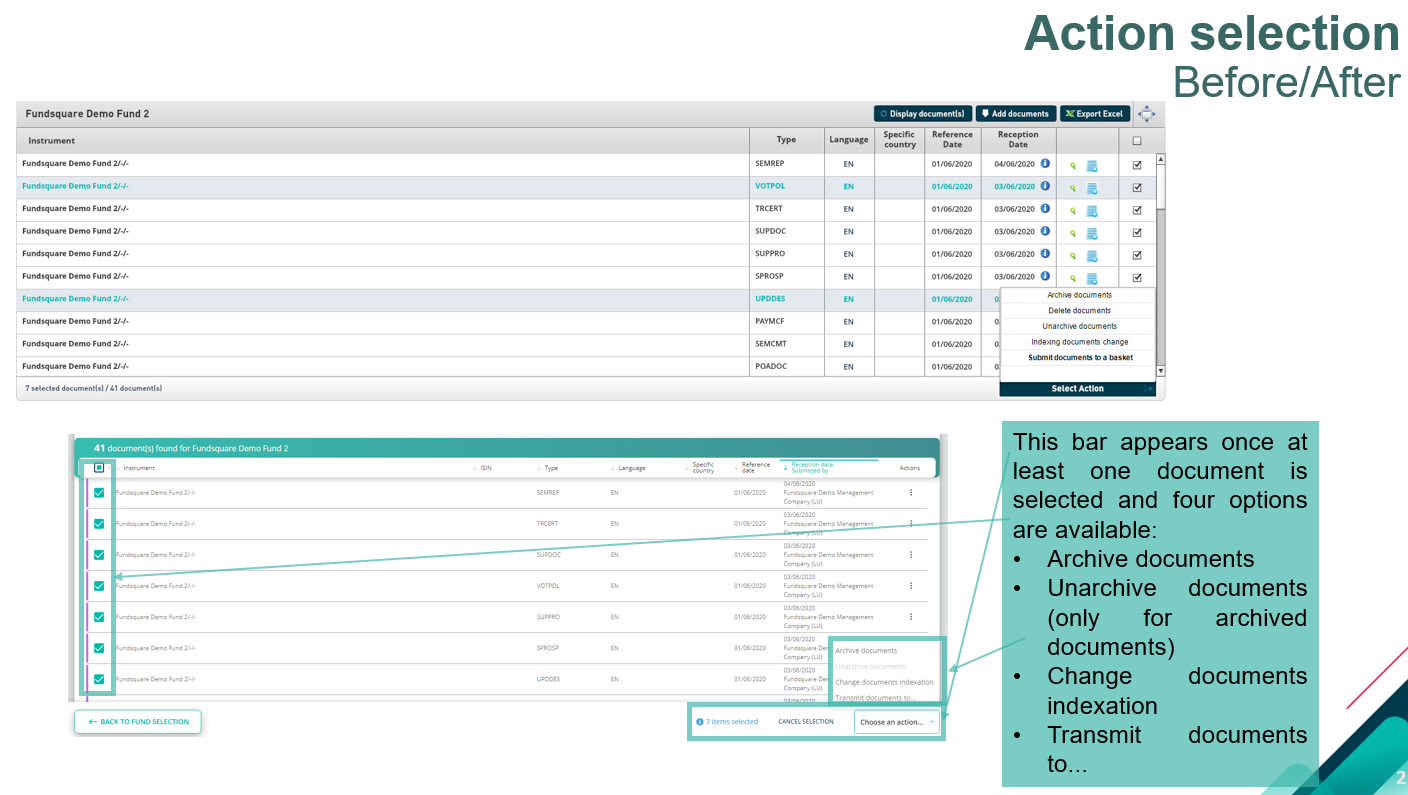Click the grey table scrollbar up arrow

(1160, 159)
